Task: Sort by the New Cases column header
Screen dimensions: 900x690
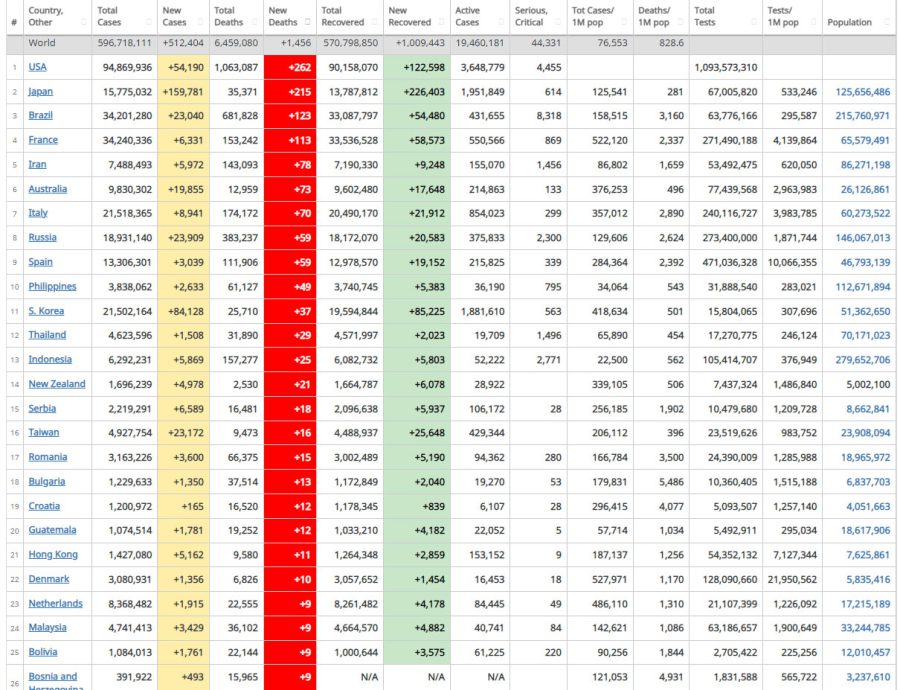Action: 183,17
